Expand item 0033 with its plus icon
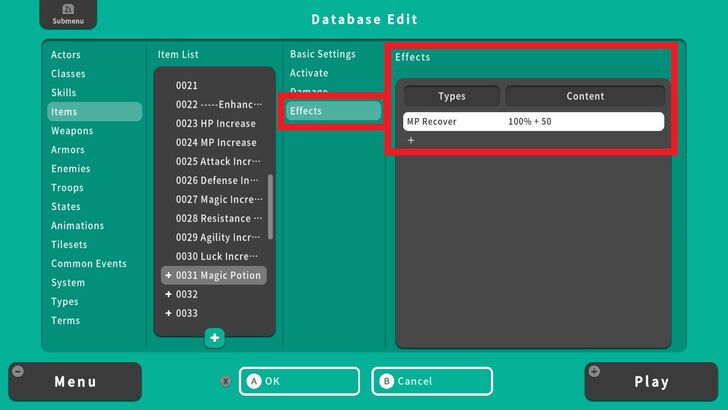The image size is (728, 410). (x=168, y=314)
